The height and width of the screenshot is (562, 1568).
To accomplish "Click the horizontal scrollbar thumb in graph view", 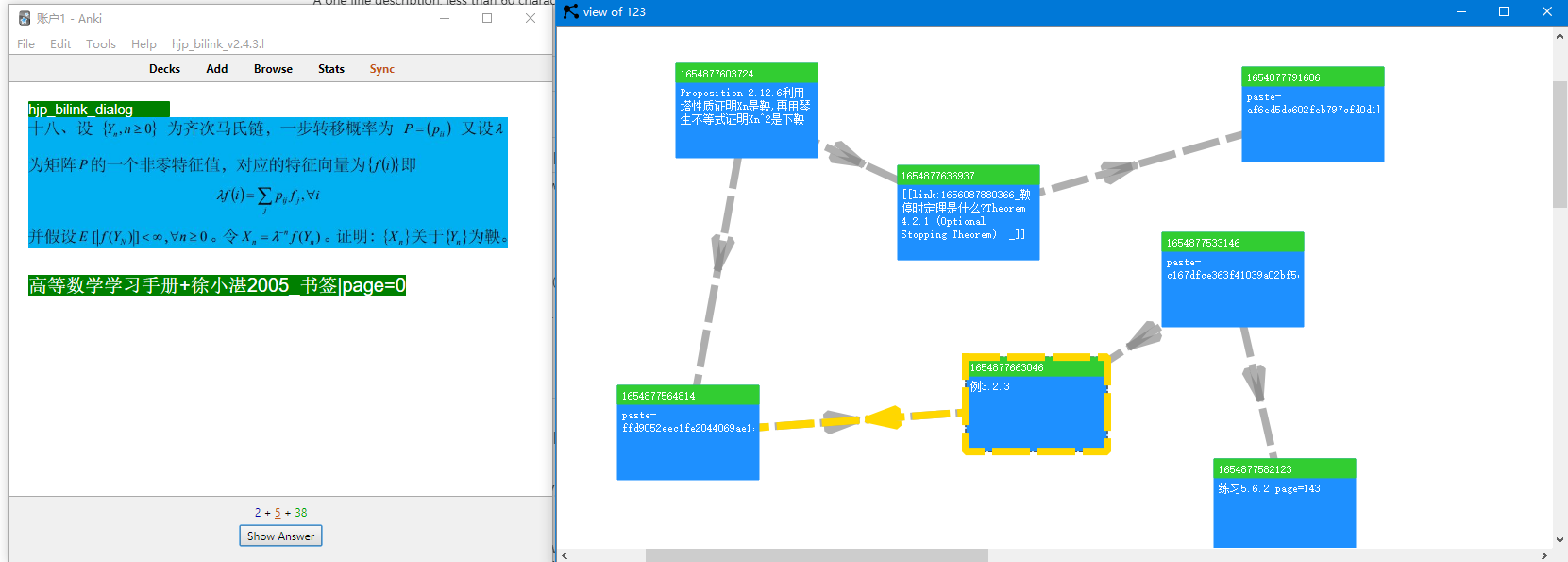I will click(x=817, y=555).
